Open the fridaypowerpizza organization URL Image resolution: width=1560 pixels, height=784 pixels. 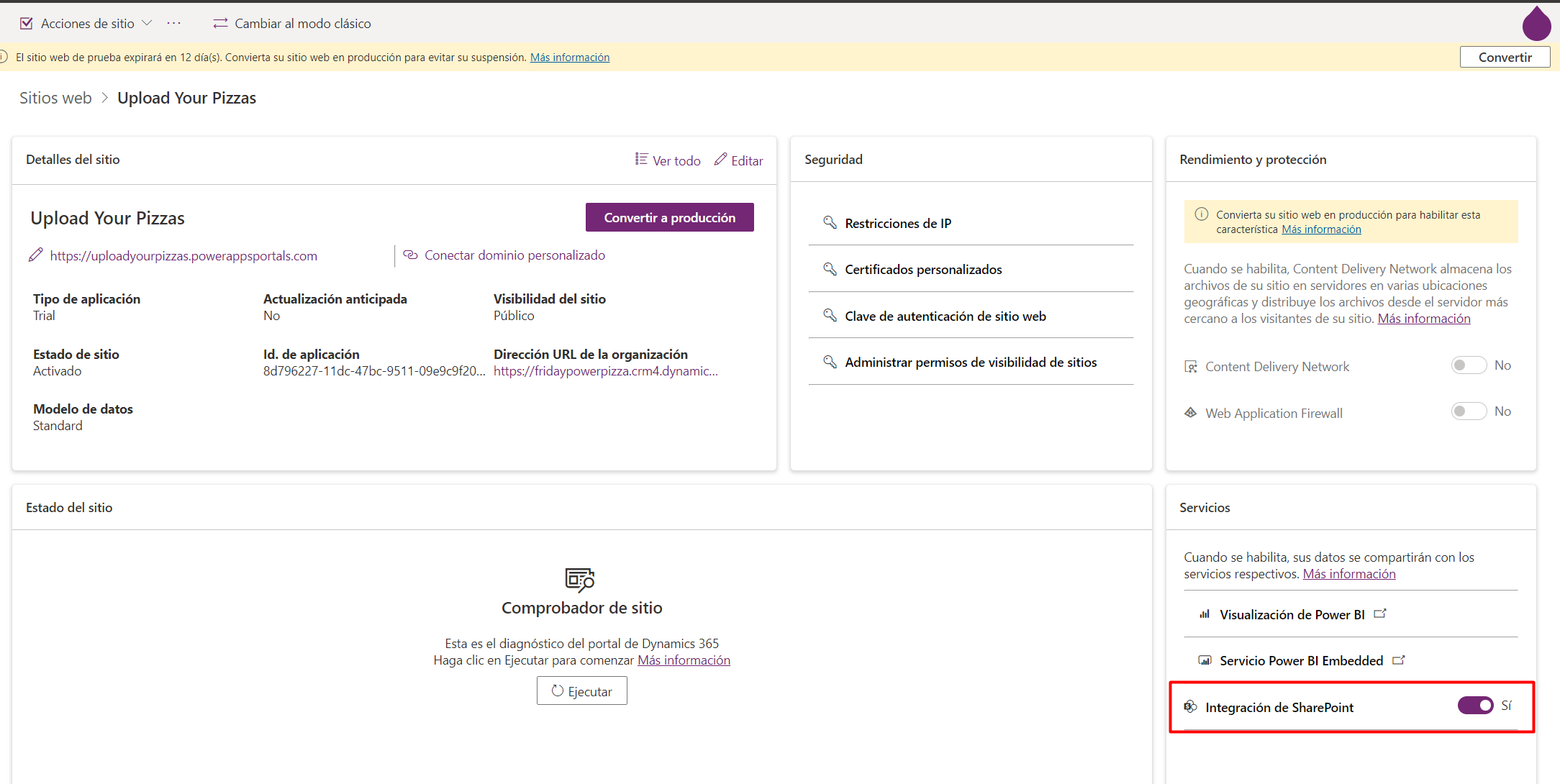pos(606,371)
